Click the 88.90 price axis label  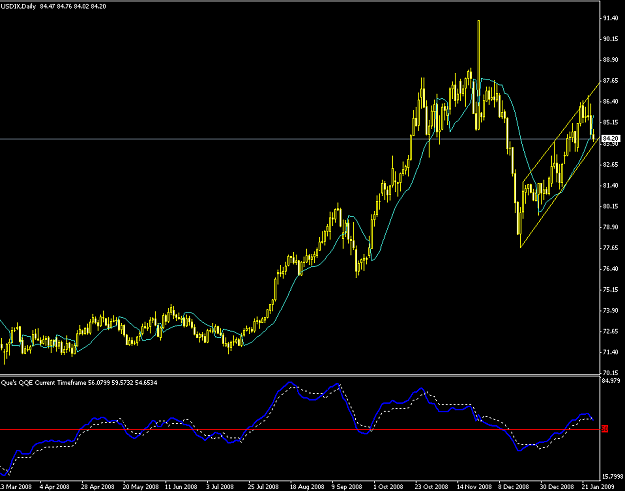(x=611, y=60)
